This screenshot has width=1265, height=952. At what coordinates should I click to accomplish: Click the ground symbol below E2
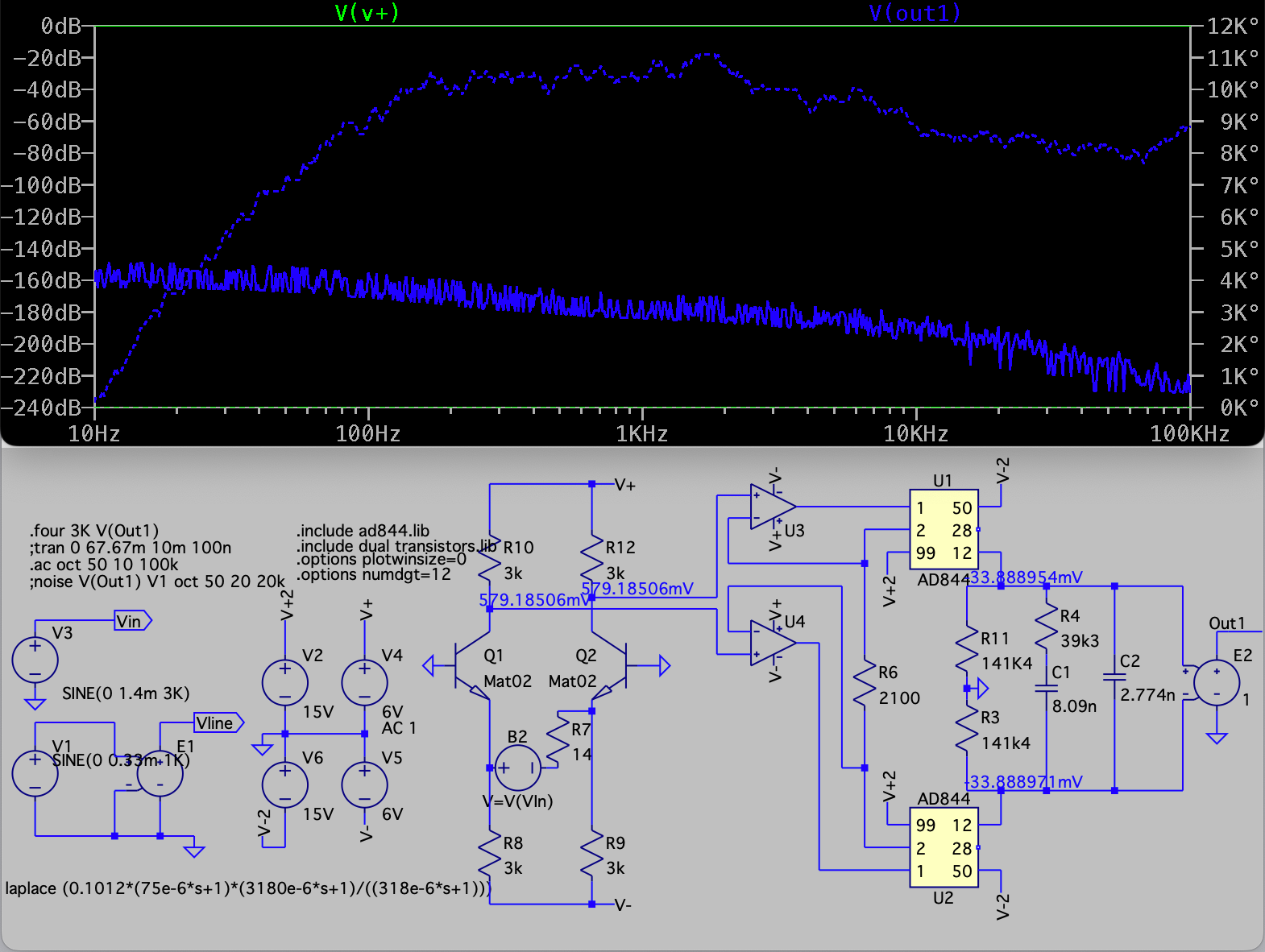(x=1216, y=738)
